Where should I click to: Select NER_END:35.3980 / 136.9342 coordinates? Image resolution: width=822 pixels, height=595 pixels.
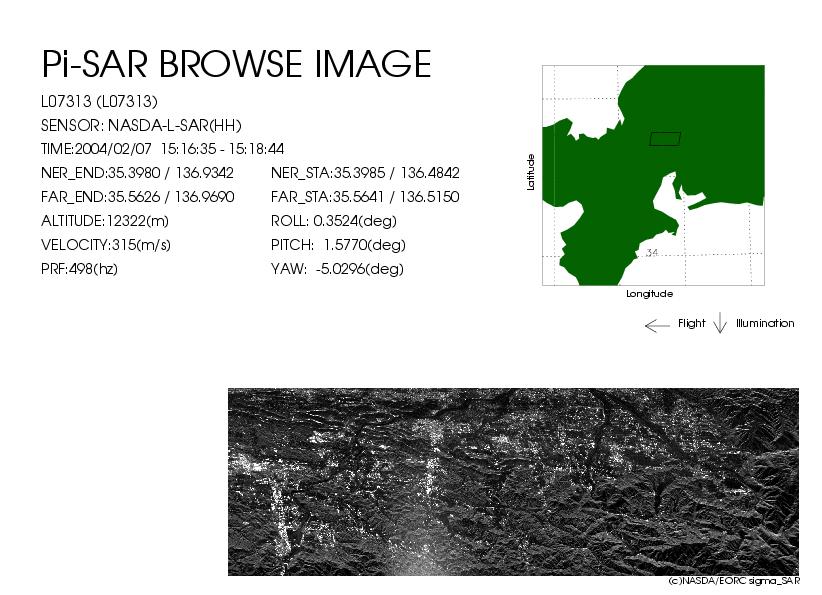click(x=137, y=173)
